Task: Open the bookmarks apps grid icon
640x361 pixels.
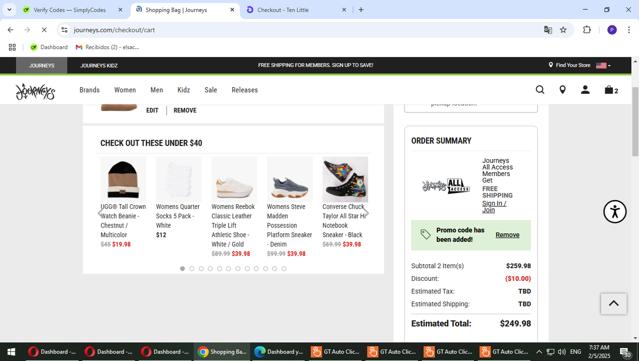Action: (12, 47)
